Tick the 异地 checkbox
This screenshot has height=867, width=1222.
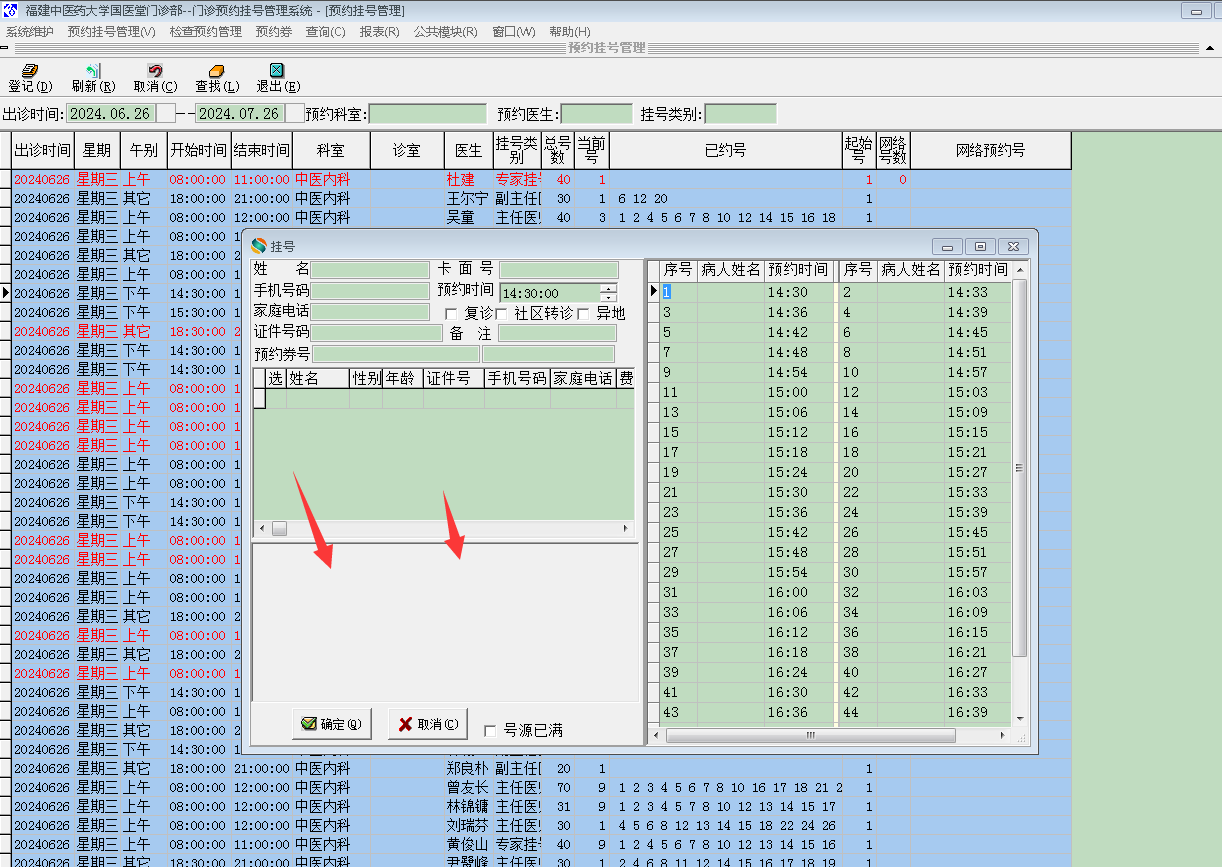pos(583,314)
